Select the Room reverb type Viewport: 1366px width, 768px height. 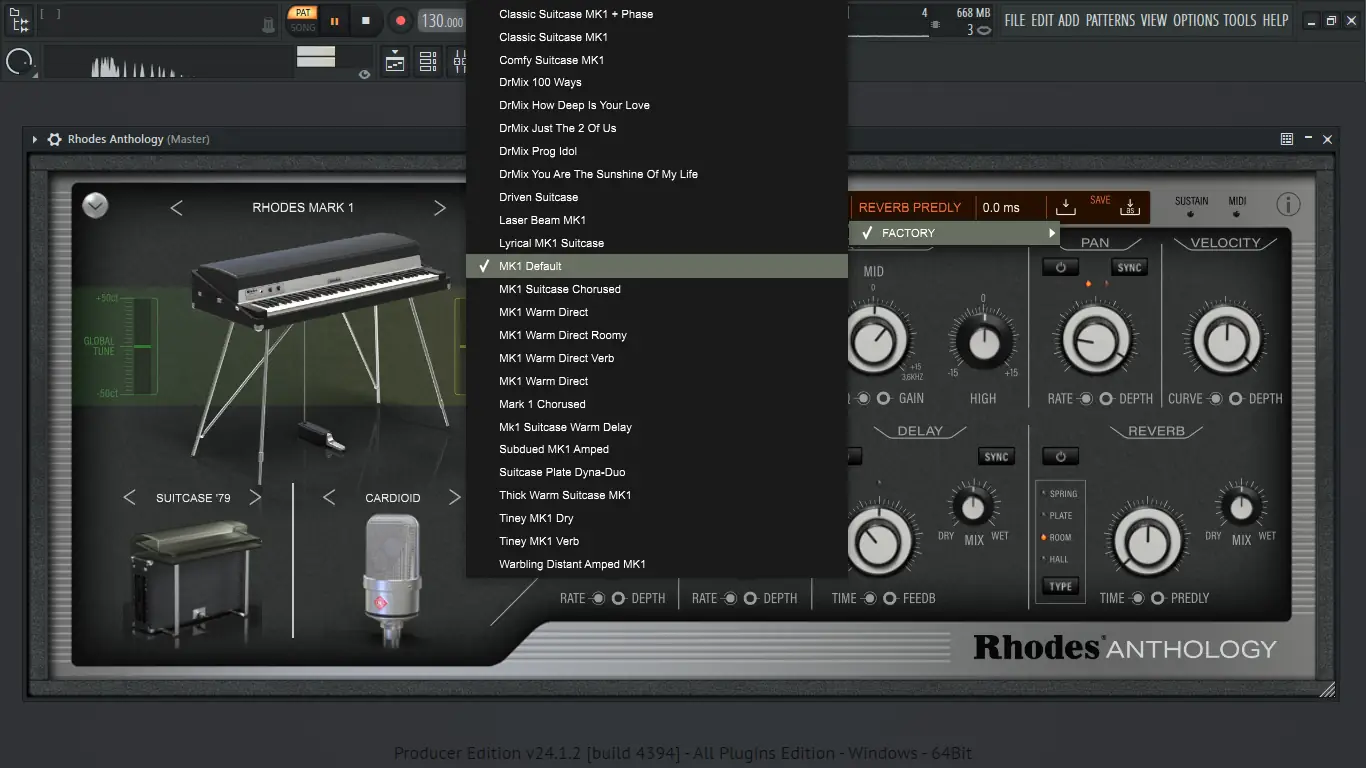(x=1057, y=538)
